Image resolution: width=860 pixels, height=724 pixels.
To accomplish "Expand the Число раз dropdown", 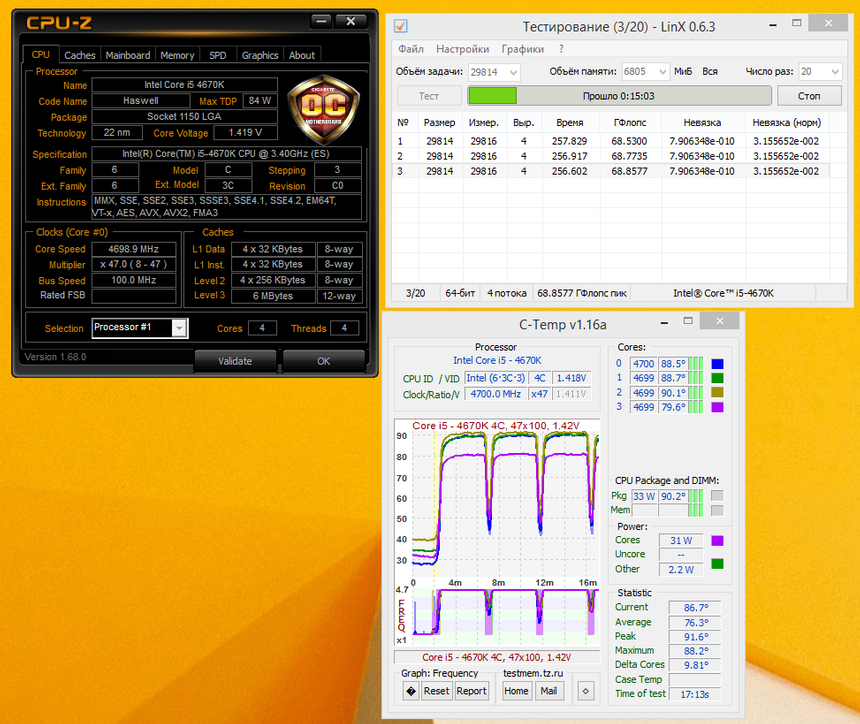I will click(x=833, y=72).
